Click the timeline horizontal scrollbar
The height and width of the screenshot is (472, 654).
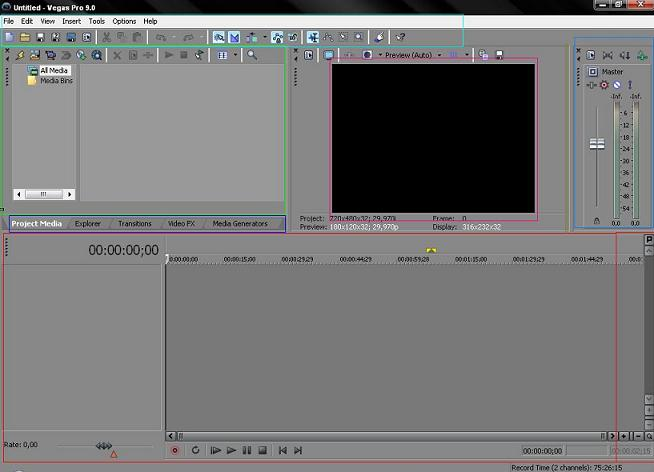click(x=391, y=436)
